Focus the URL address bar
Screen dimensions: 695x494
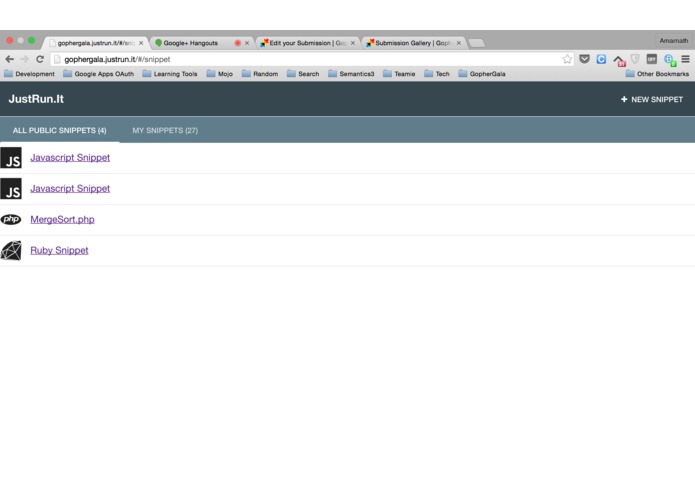tap(310, 59)
